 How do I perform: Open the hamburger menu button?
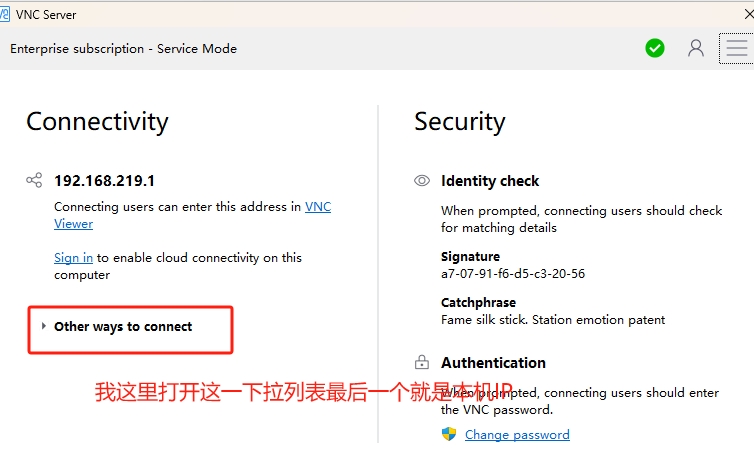pos(736,48)
